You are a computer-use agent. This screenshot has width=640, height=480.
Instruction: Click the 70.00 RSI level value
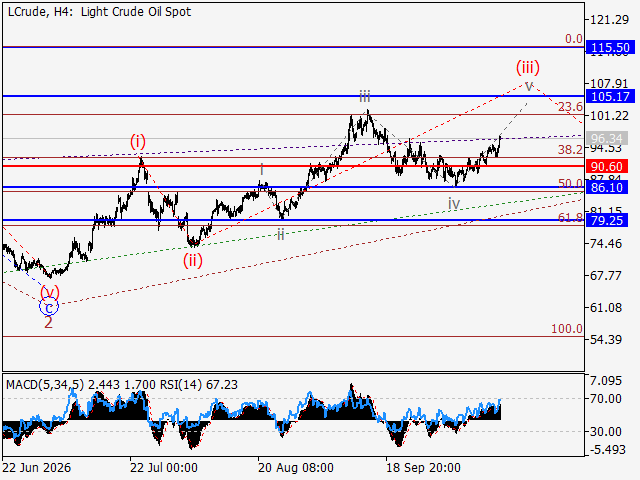click(606, 399)
